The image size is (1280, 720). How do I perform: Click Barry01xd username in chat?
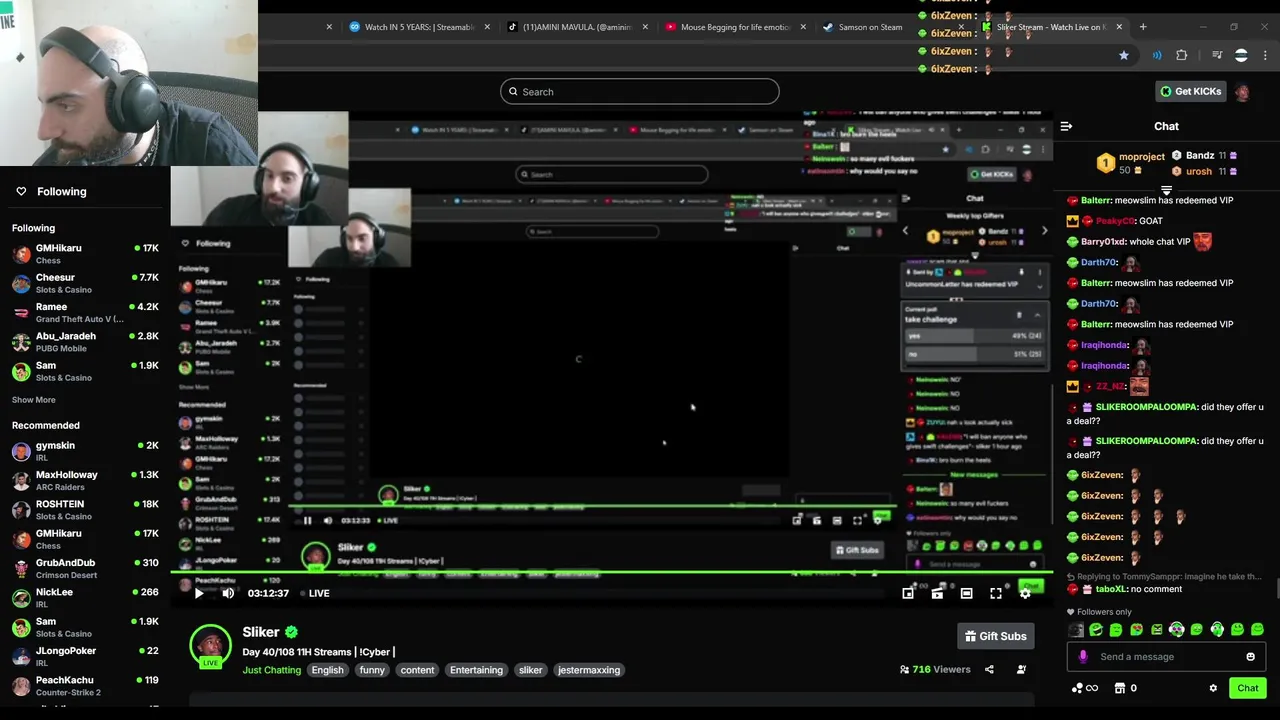[1103, 242]
